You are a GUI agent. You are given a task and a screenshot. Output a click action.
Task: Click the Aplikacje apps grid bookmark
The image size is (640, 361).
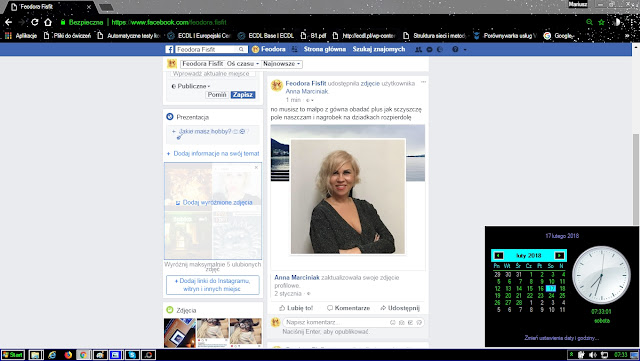click(21, 36)
